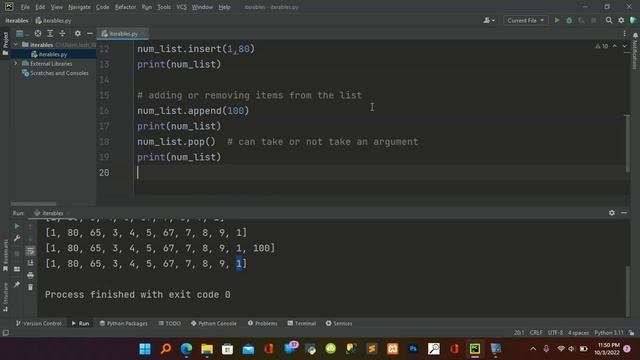Start the debugger with the green bug icon
The height and width of the screenshot is (360, 640).
569,20
